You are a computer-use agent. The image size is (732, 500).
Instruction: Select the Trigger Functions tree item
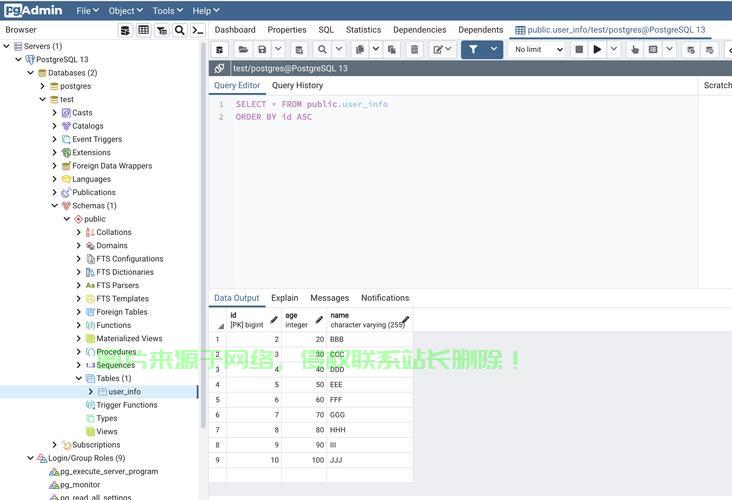click(127, 405)
